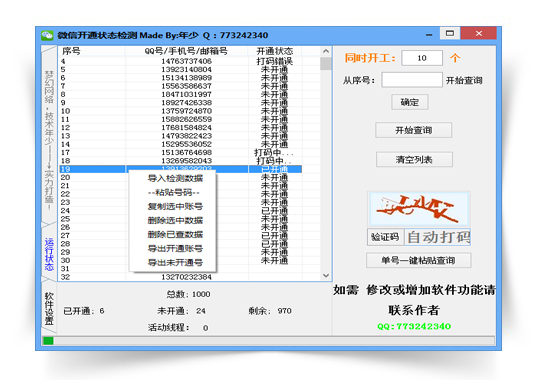The image size is (539, 380).
Task: Select row with number 17681584824
Action: coord(180,128)
